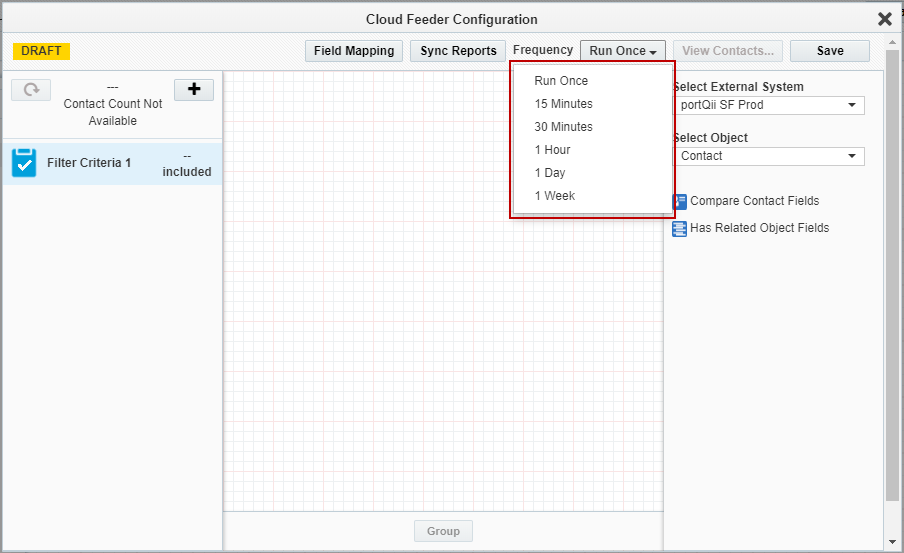Click the vertical scrollbar down arrow
This screenshot has height=553, width=904.
coord(893,542)
